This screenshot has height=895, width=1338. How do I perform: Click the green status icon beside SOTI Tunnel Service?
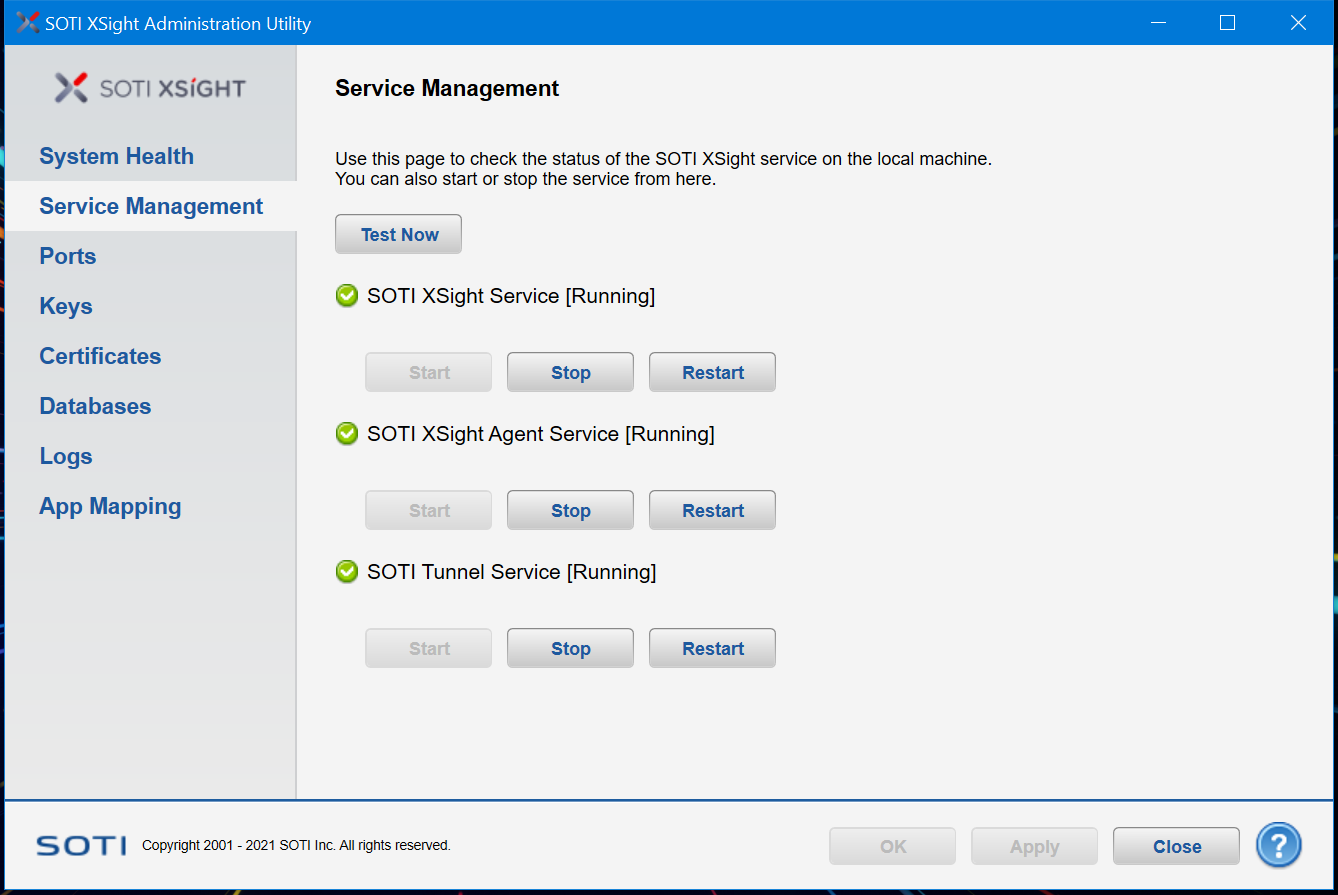tap(347, 572)
